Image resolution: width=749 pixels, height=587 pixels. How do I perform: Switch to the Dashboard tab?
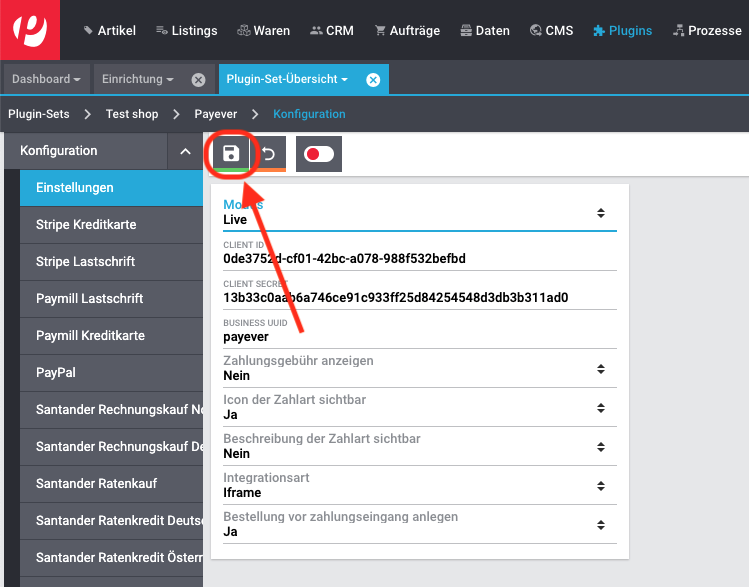46,79
